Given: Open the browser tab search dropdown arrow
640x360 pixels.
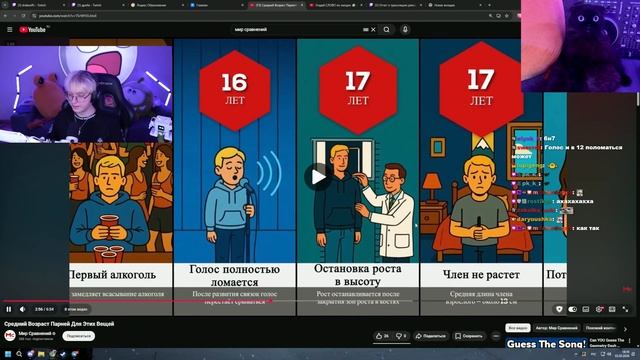Looking at the screenshot, I should point(5,5).
